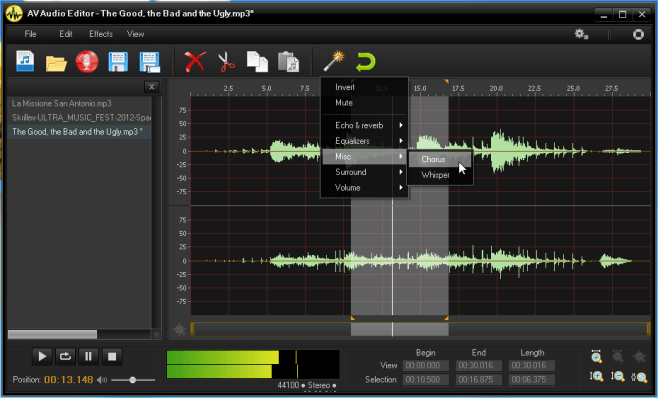Screen dimensions: 658x398
Task: Open the Edit menu
Action: [65, 34]
